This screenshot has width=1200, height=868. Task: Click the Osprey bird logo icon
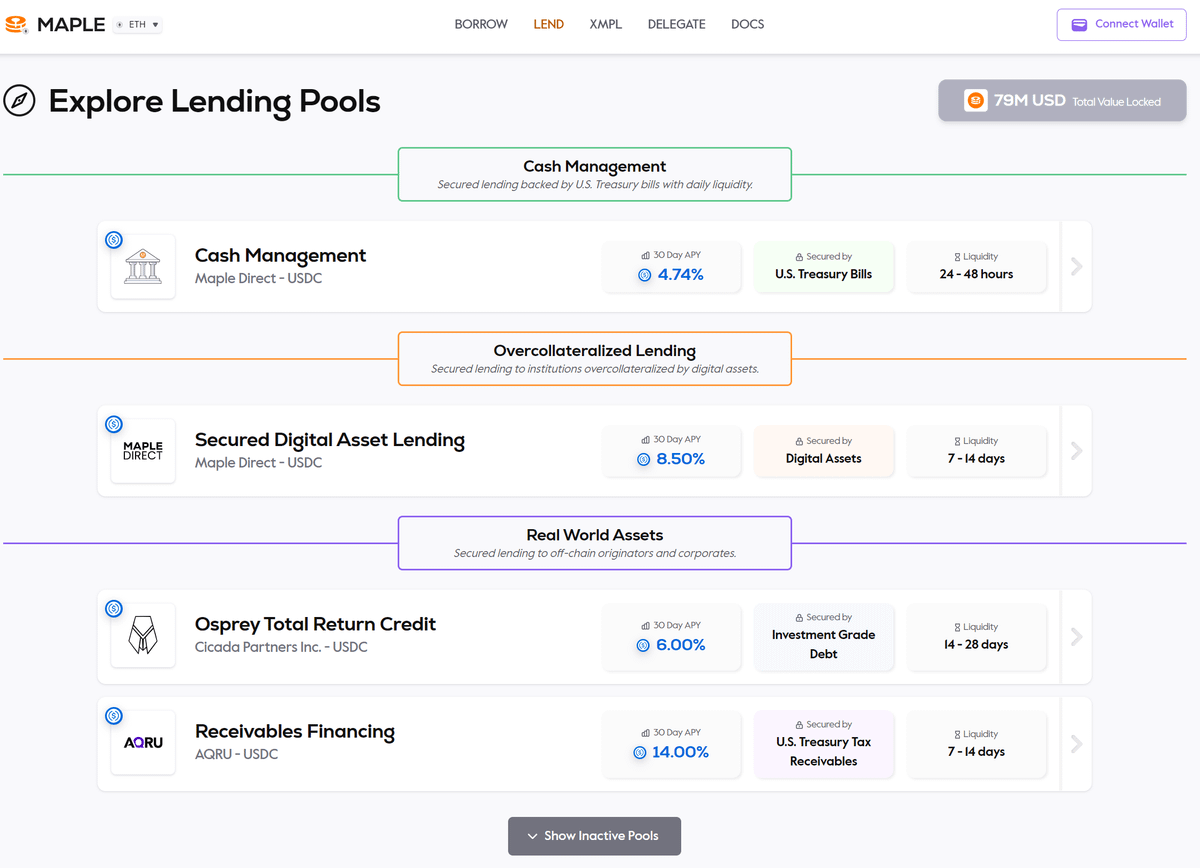click(x=143, y=636)
